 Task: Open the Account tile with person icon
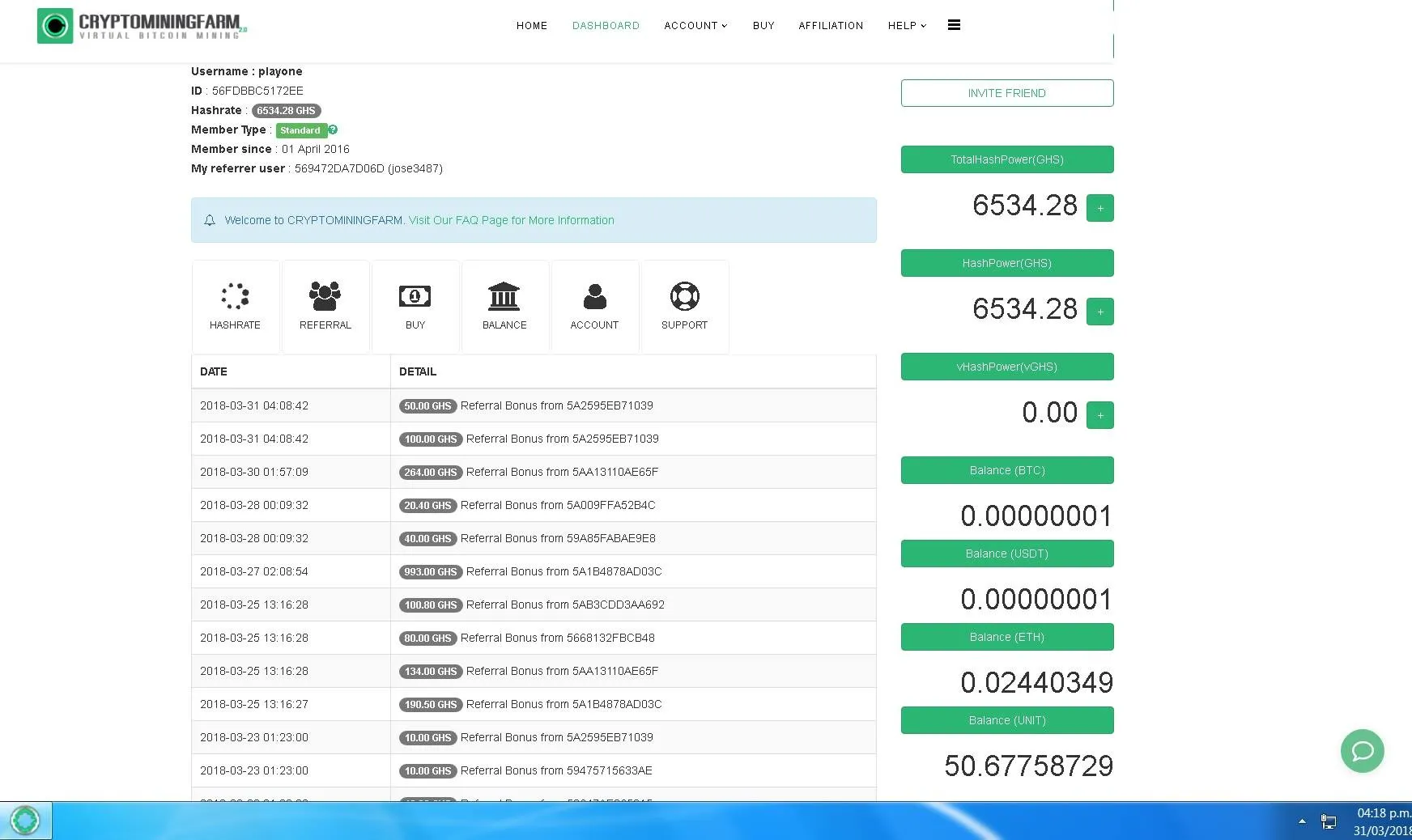(594, 307)
